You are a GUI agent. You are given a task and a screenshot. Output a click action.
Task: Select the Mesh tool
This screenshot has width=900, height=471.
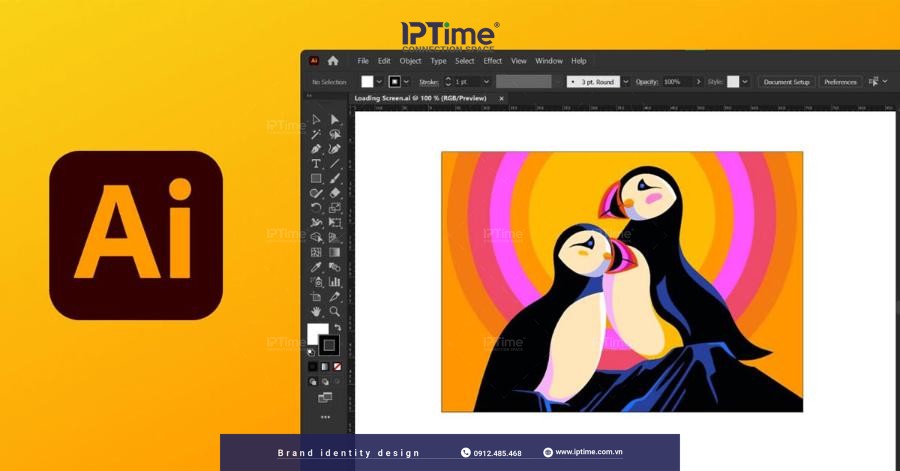316,252
